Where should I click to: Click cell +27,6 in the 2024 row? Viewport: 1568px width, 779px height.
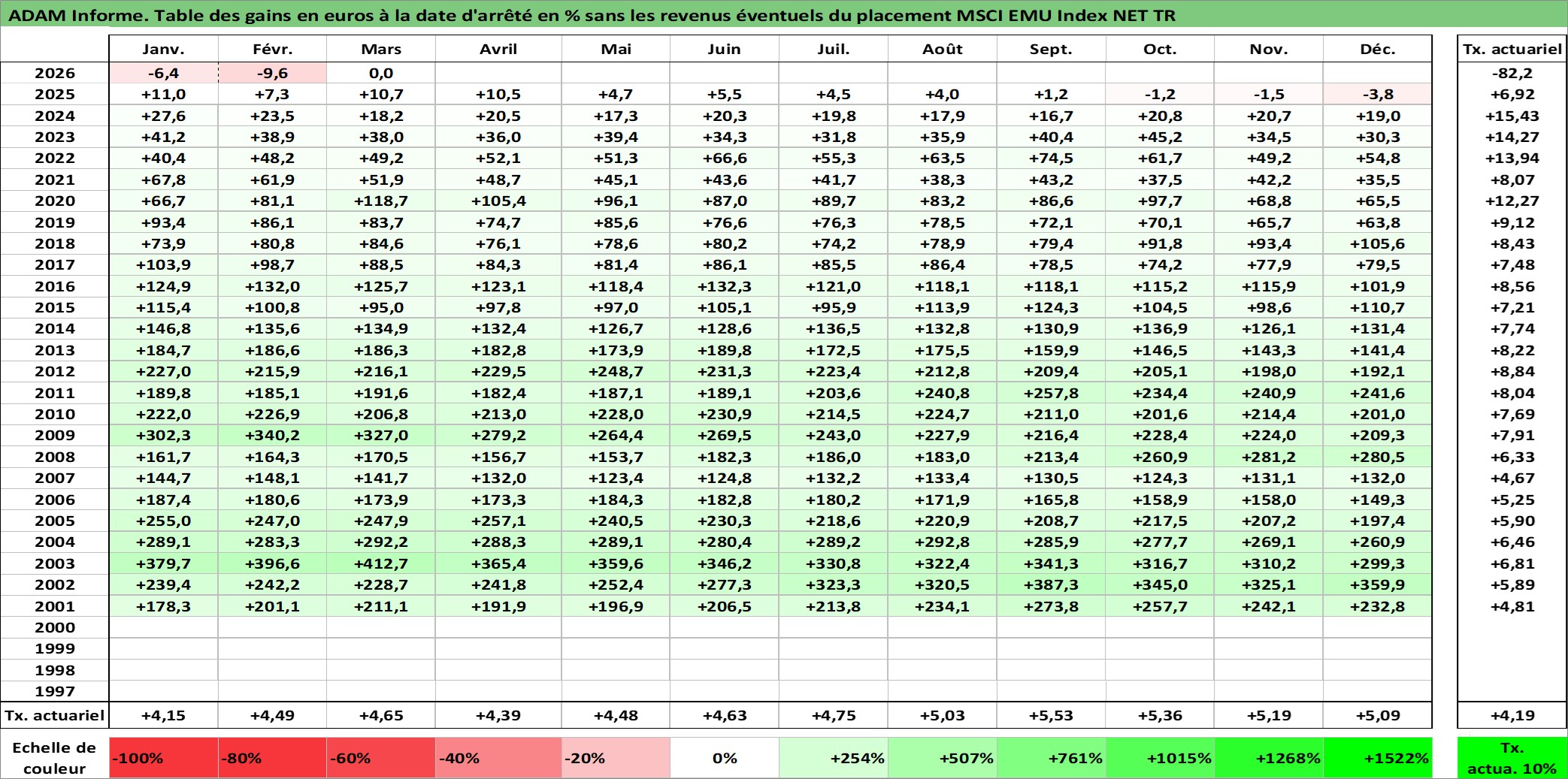[x=163, y=116]
